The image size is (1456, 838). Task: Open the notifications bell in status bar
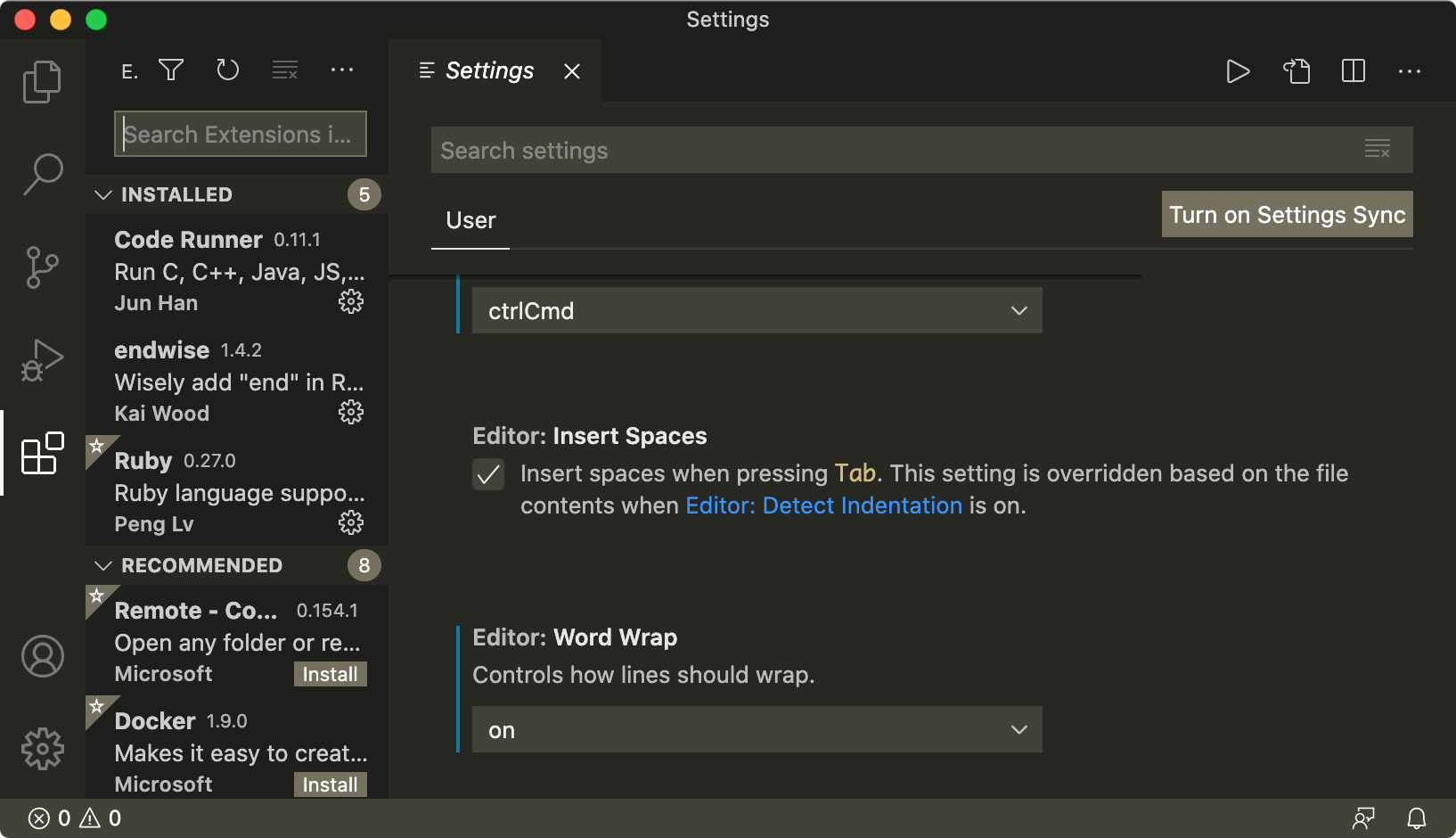[1416, 817]
